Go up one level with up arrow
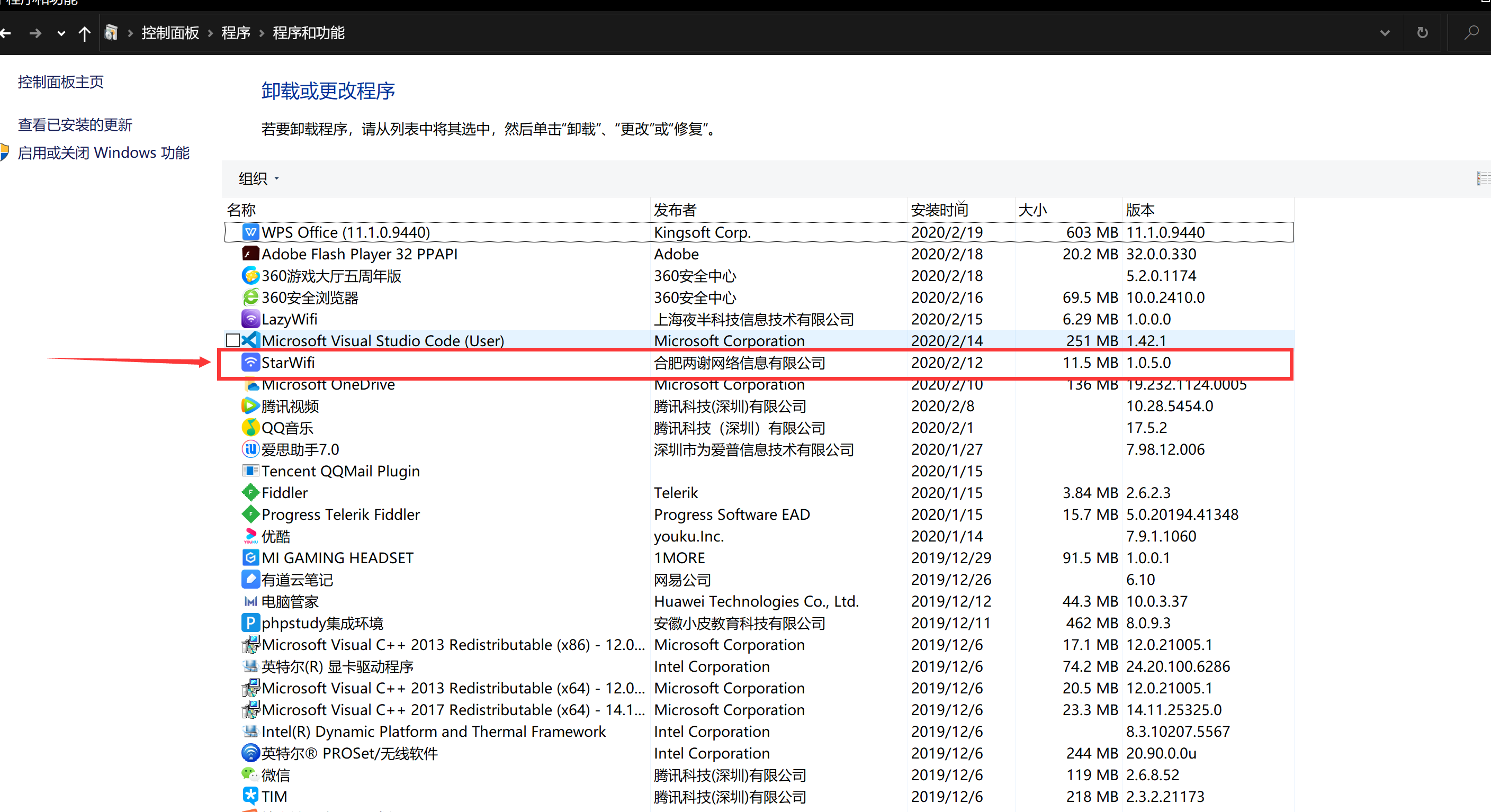 [x=85, y=33]
